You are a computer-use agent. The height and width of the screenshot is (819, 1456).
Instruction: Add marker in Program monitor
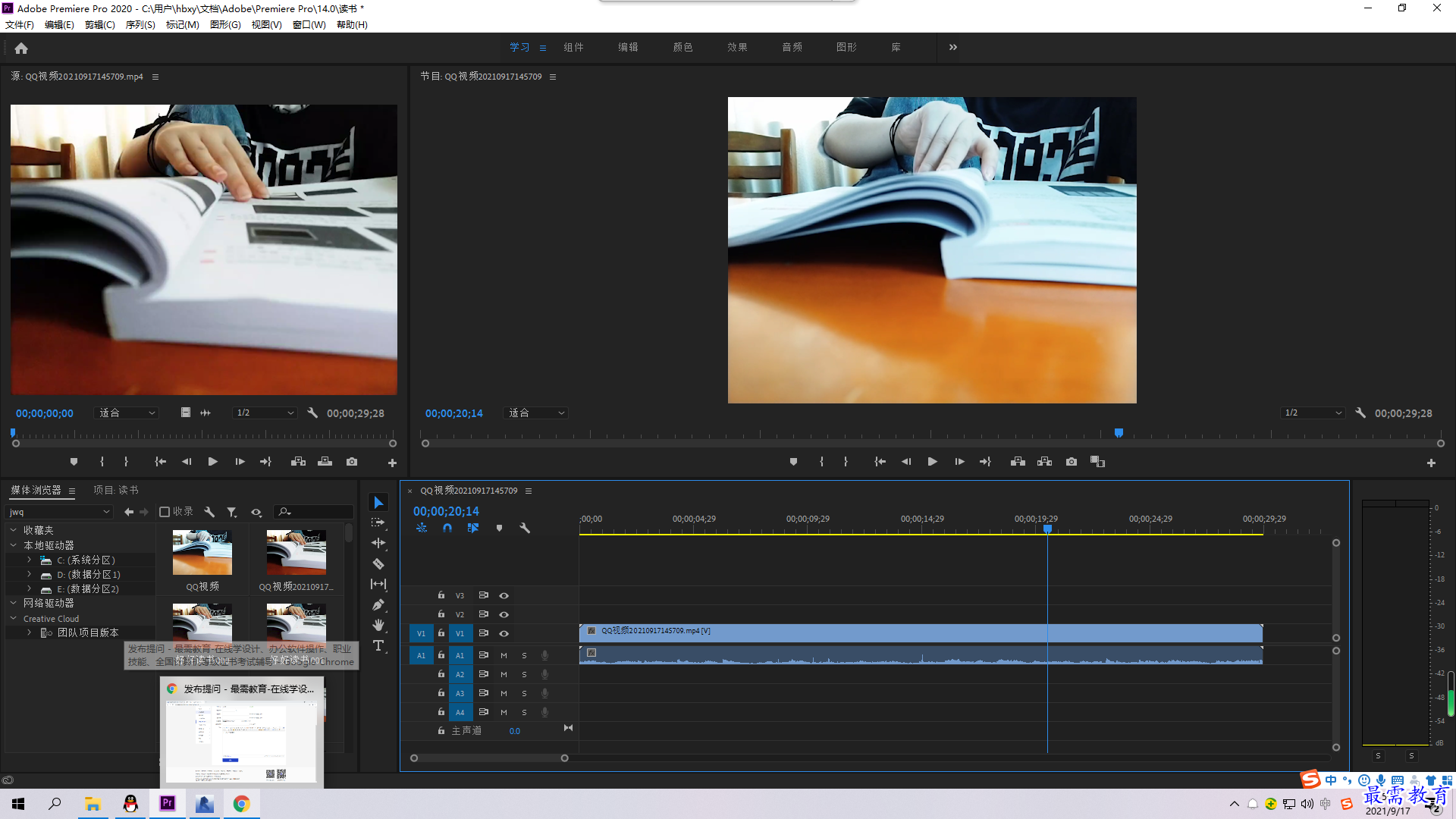point(793,462)
